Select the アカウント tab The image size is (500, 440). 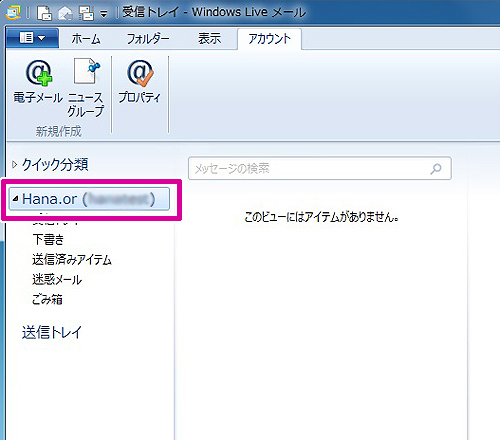click(269, 39)
